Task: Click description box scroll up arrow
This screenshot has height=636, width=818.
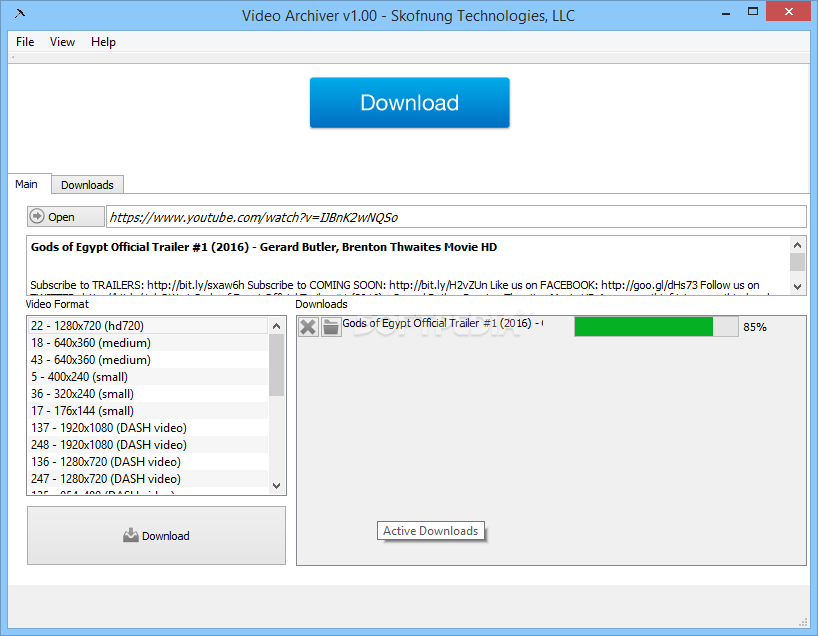Action: [797, 245]
